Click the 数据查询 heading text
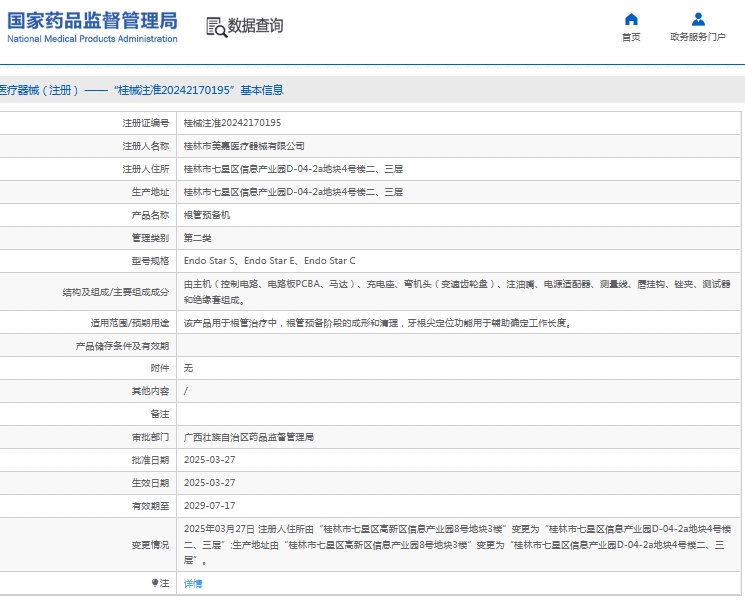This screenshot has width=745, height=602. pos(255,25)
